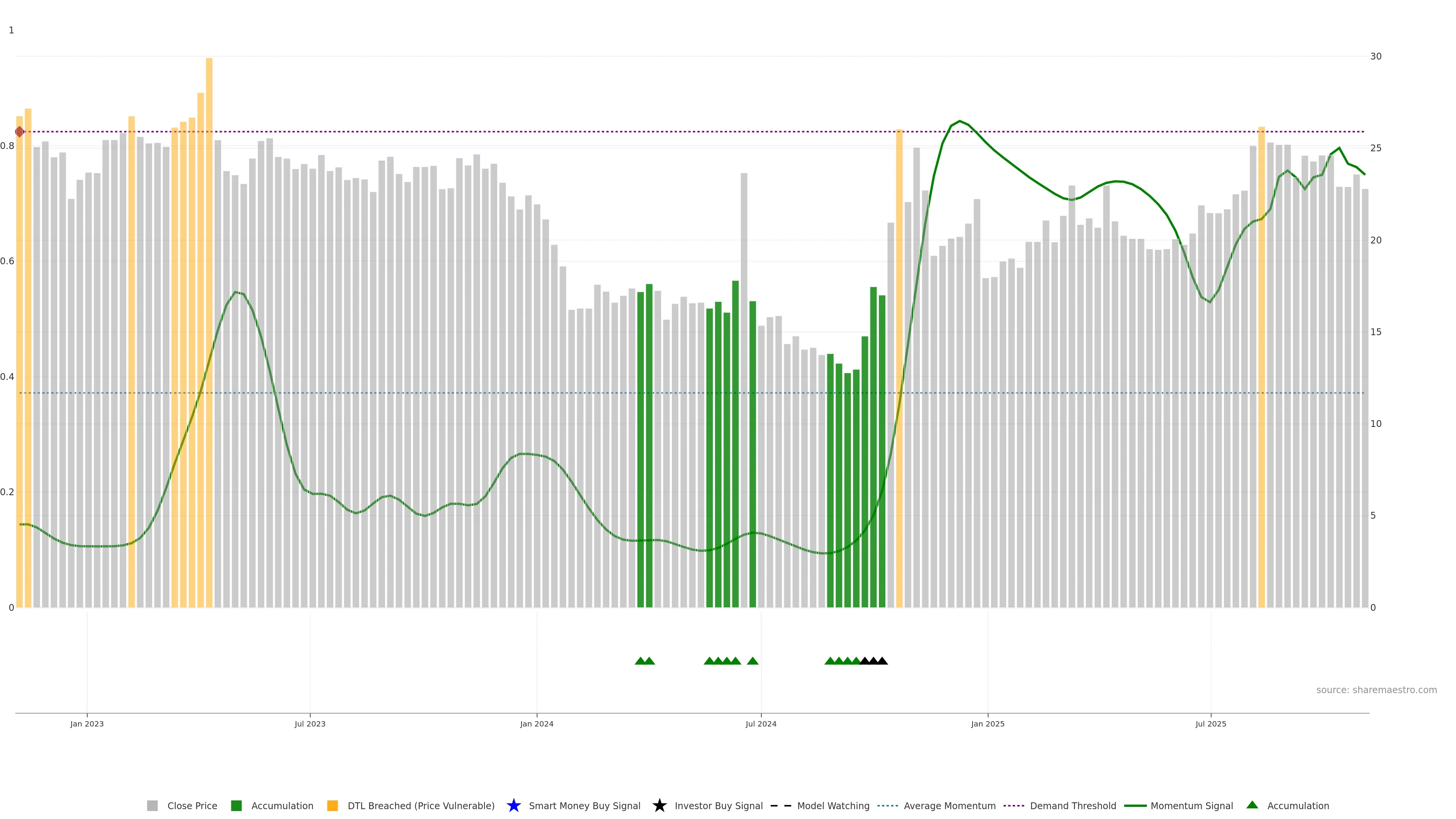
Task: Click the Close Price legend swatch
Action: click(152, 805)
